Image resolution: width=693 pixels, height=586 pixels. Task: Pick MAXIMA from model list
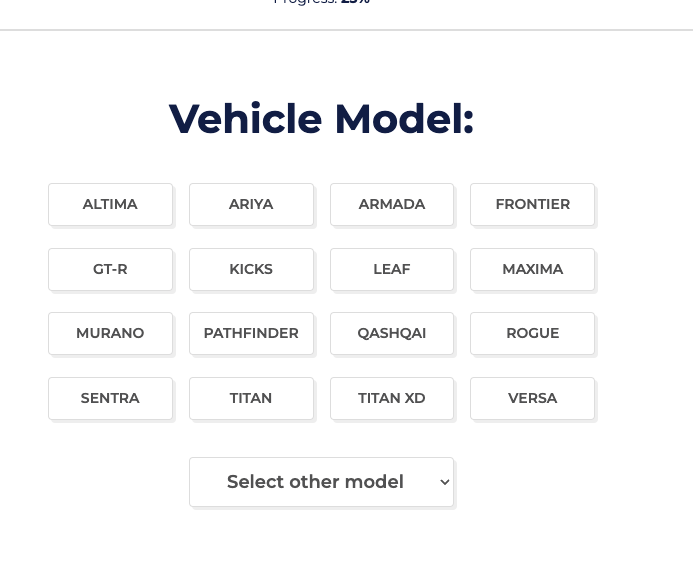click(532, 269)
